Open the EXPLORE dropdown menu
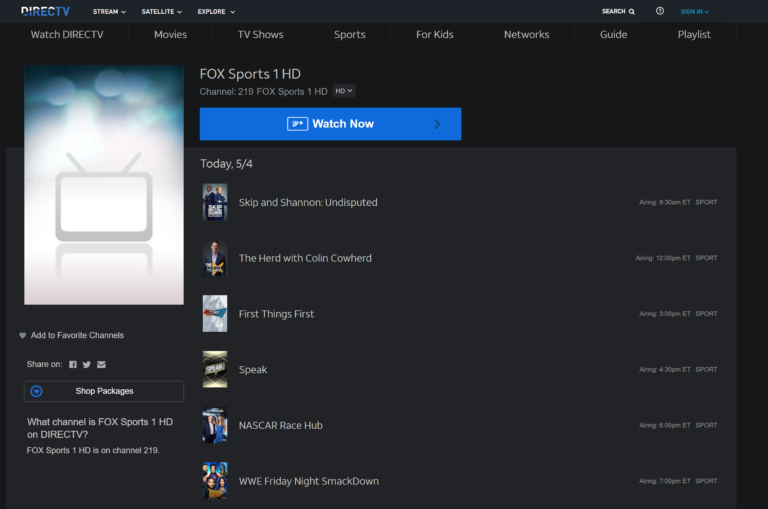This screenshot has height=509, width=768. [x=216, y=12]
